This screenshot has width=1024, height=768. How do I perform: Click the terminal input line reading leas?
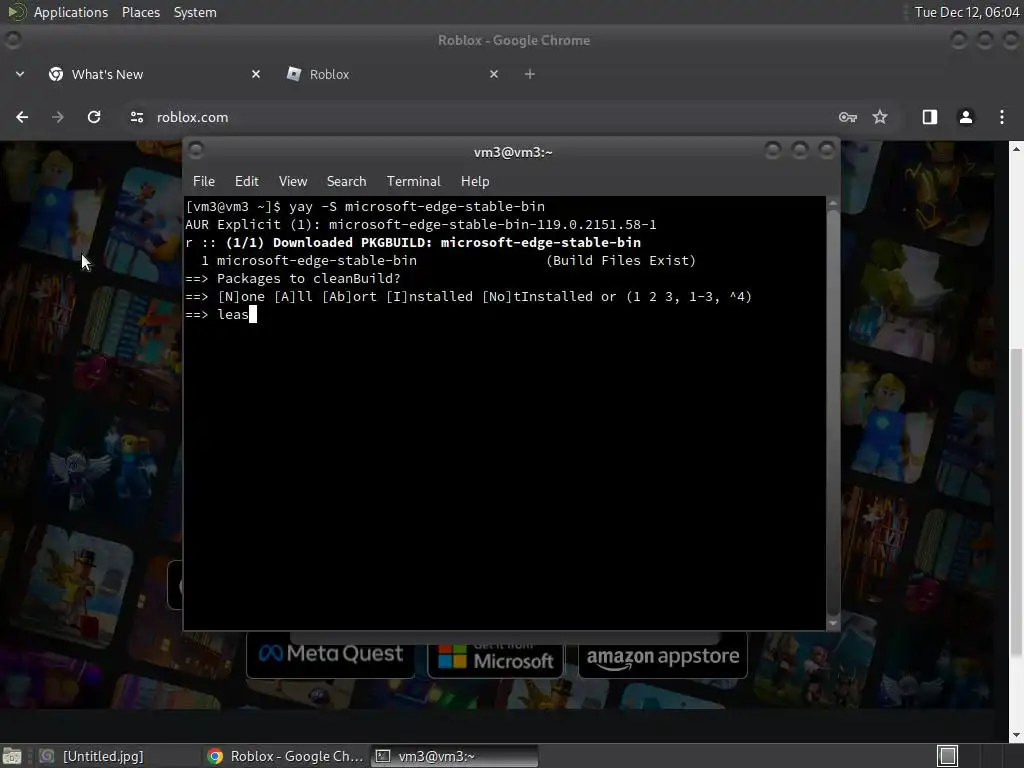[x=222, y=315]
